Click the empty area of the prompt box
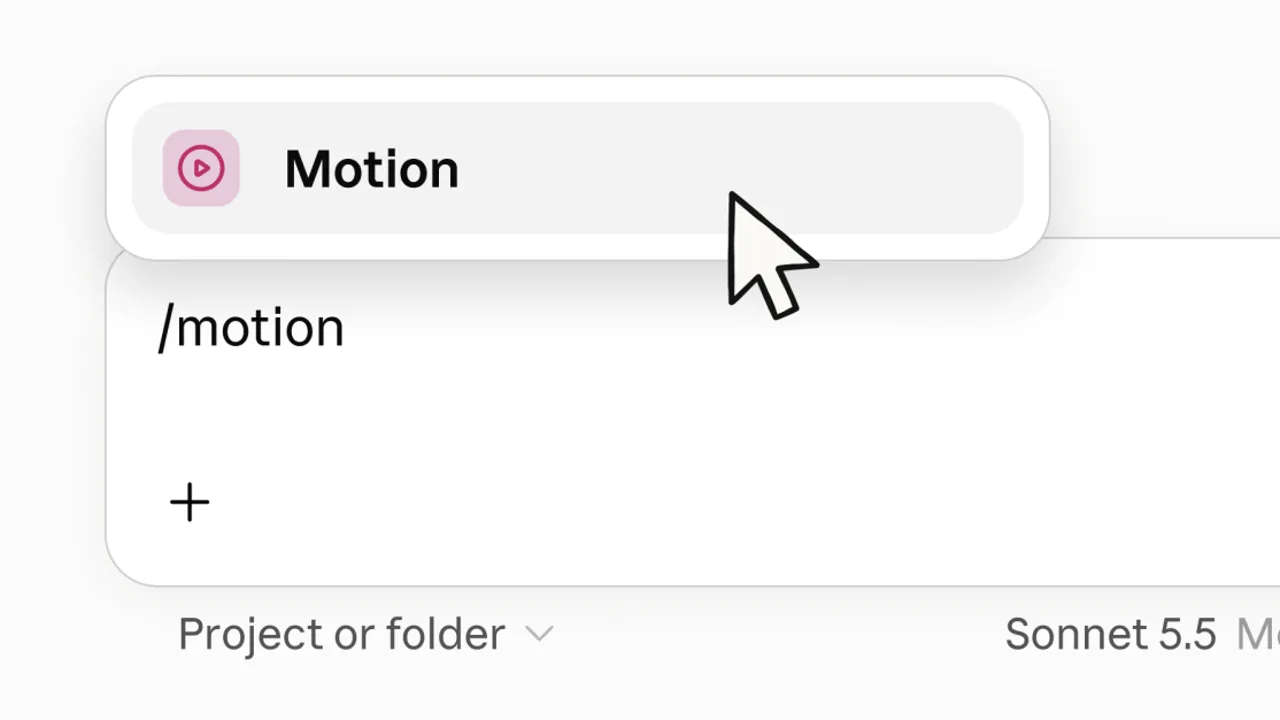 (x=700, y=420)
